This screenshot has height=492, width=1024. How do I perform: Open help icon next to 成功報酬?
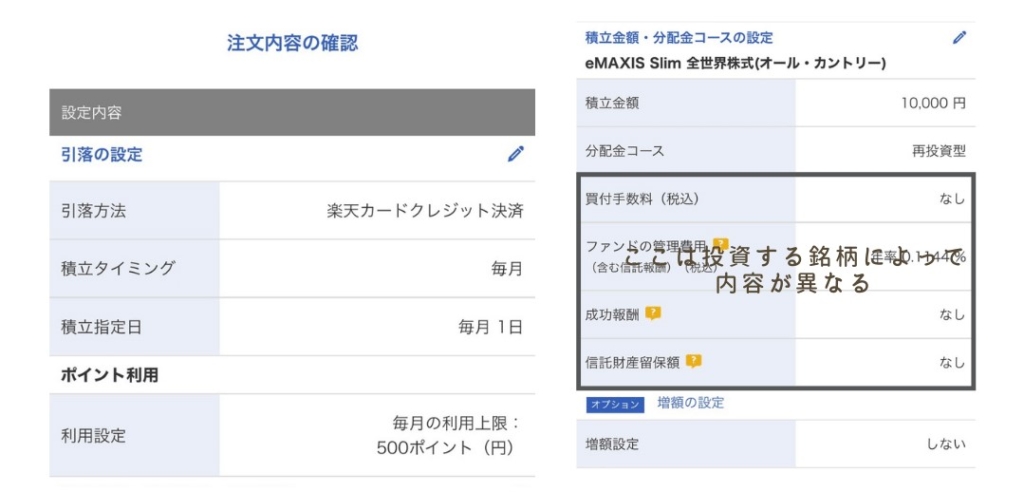point(653,314)
